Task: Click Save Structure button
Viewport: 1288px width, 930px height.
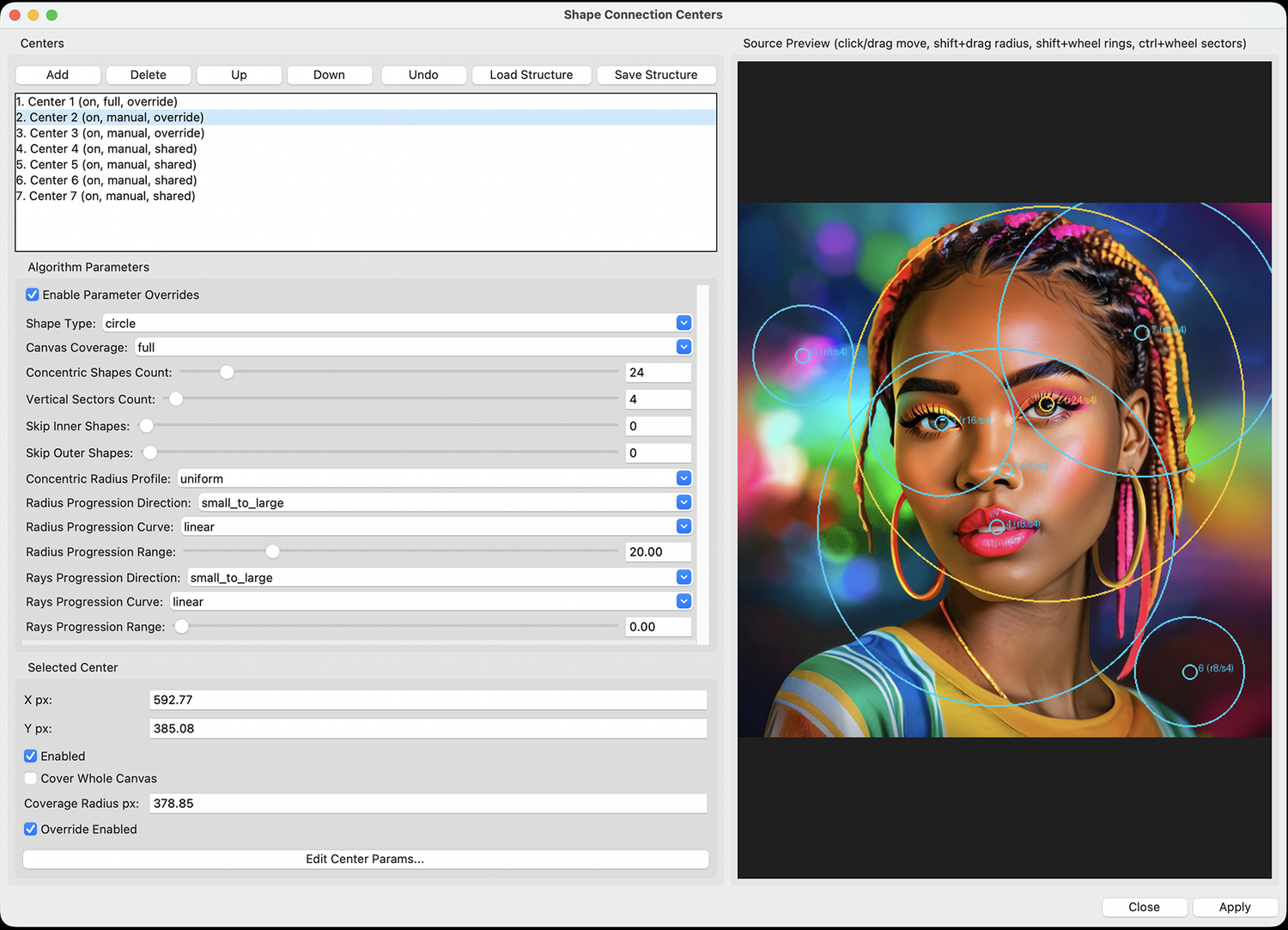Action: (656, 75)
